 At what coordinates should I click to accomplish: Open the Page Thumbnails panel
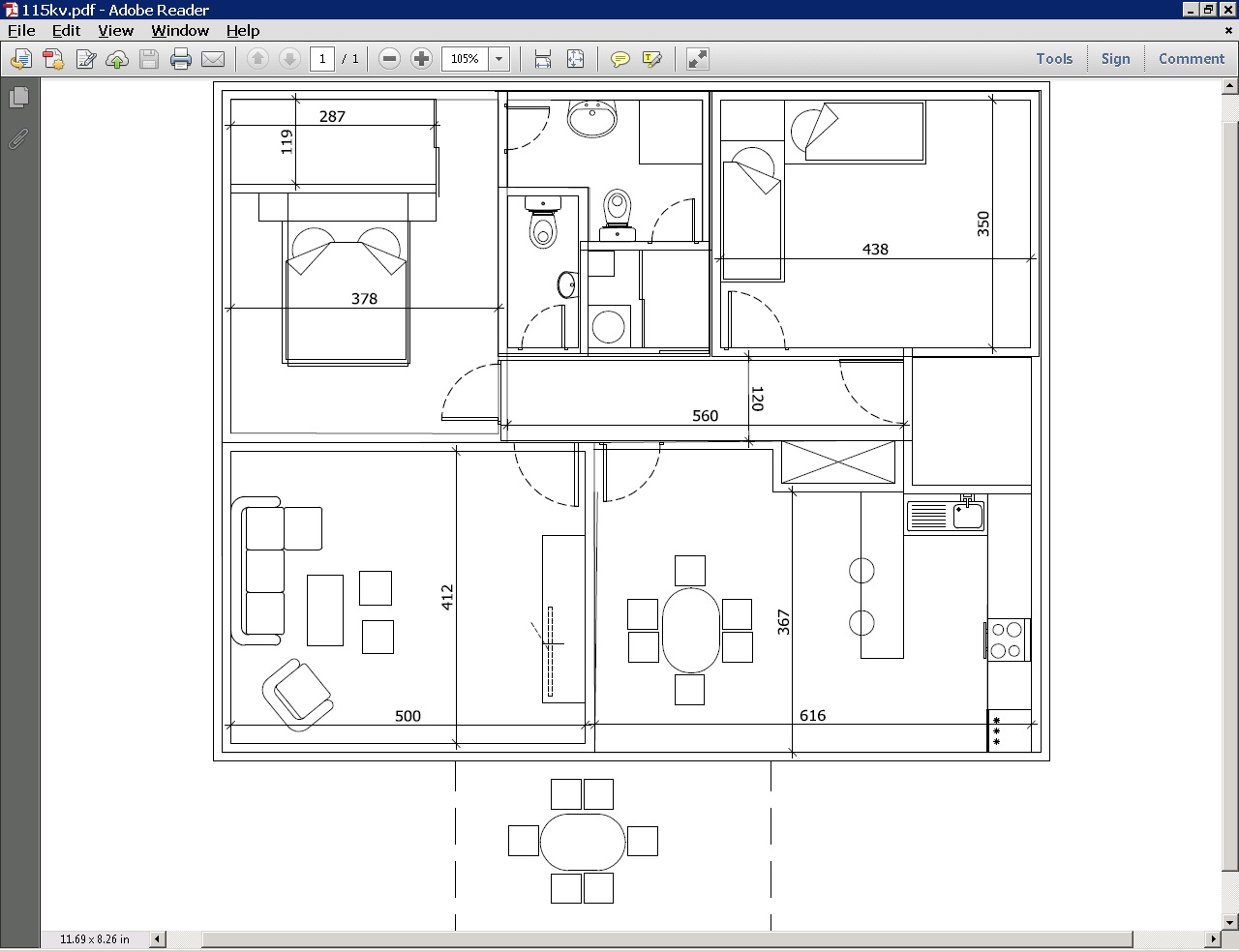(18, 98)
